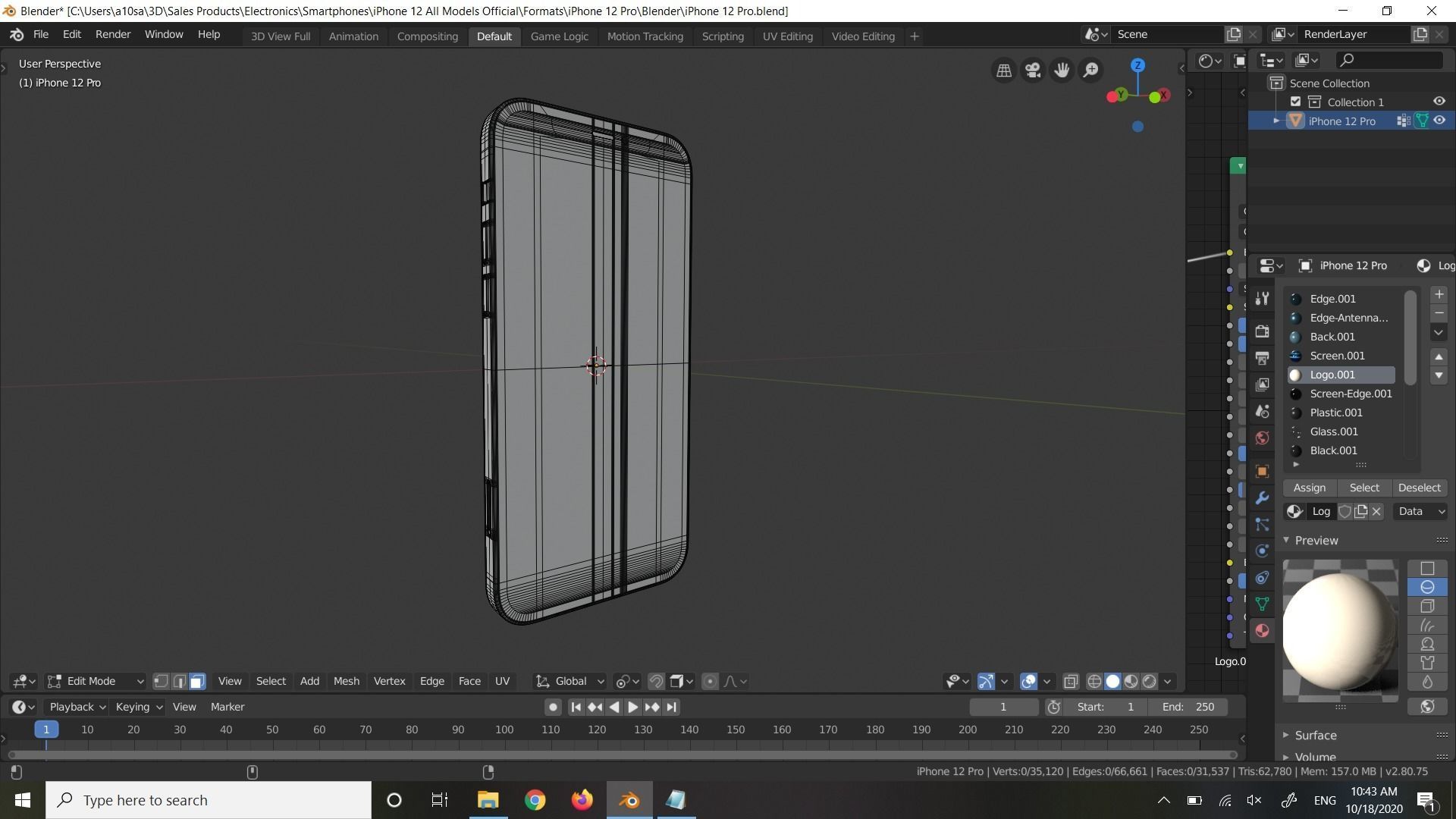Screen dimensions: 1456x819
Task: Toggle proportional editing
Action: click(x=710, y=681)
